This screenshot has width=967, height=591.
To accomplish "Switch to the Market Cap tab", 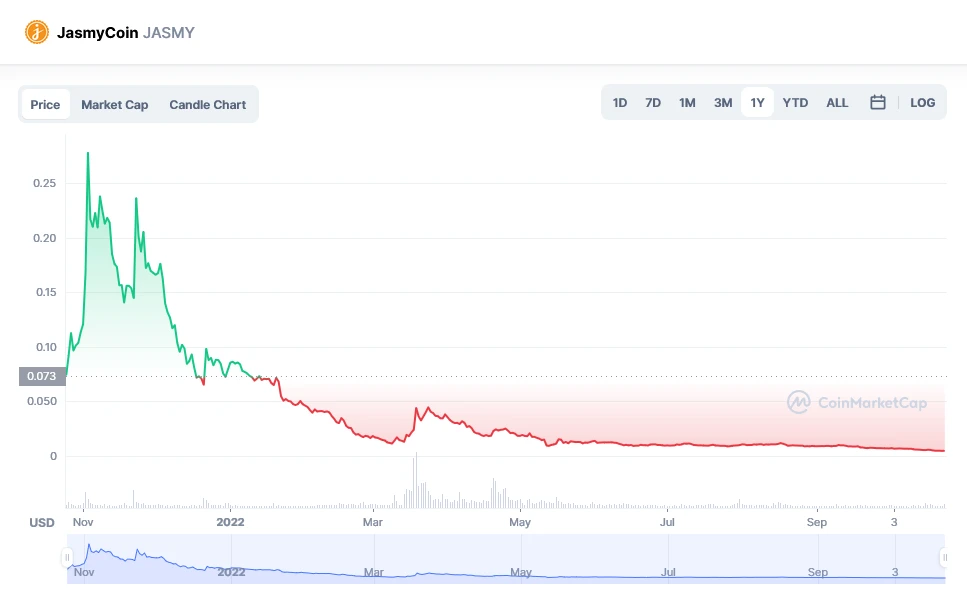I will [x=115, y=104].
